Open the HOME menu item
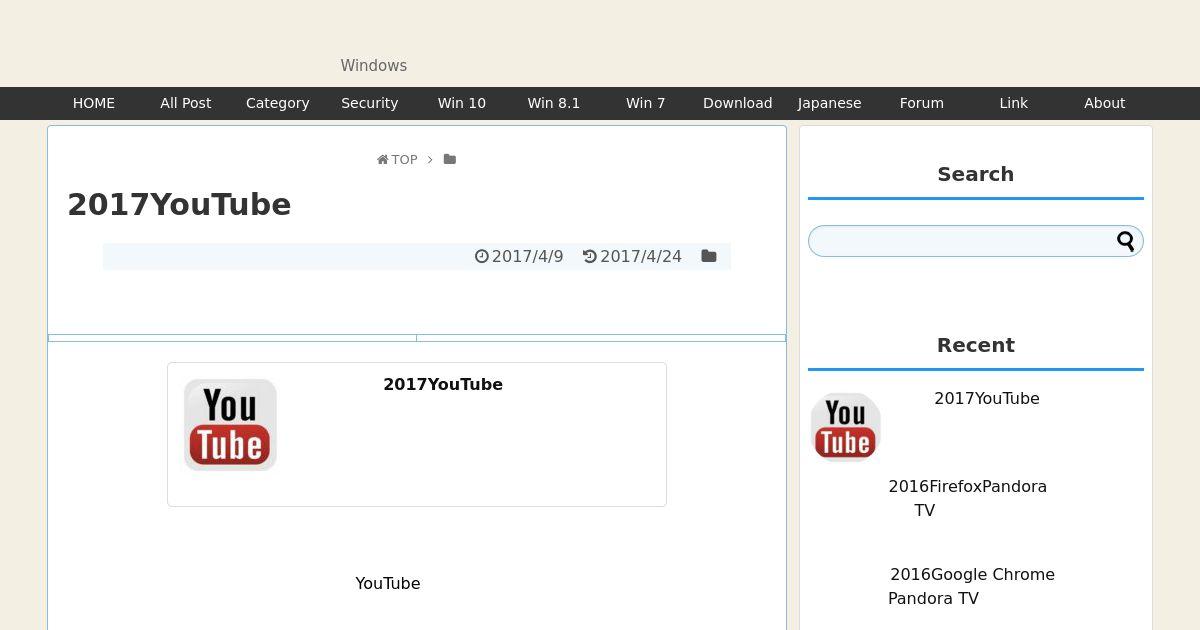 point(94,103)
